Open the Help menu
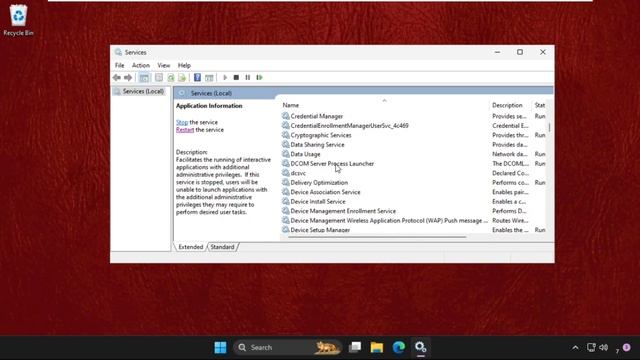Image resolution: width=640 pixels, height=360 pixels. pyautogui.click(x=184, y=65)
